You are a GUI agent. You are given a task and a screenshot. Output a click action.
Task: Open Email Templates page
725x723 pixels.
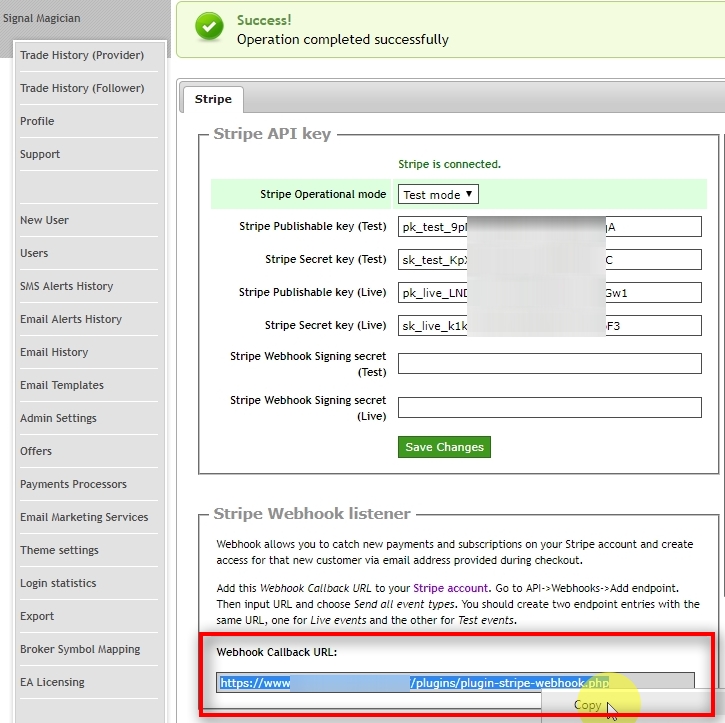62,385
